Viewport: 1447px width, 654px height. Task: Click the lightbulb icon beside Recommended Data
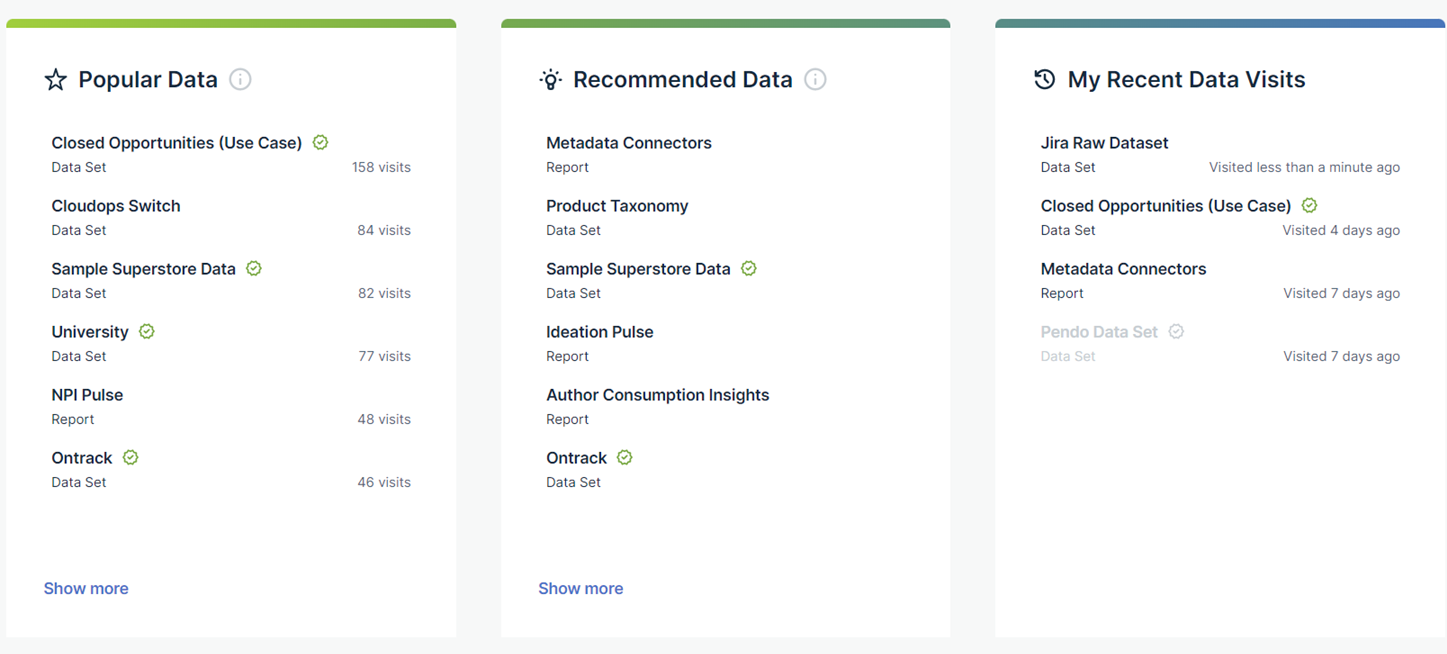point(550,80)
